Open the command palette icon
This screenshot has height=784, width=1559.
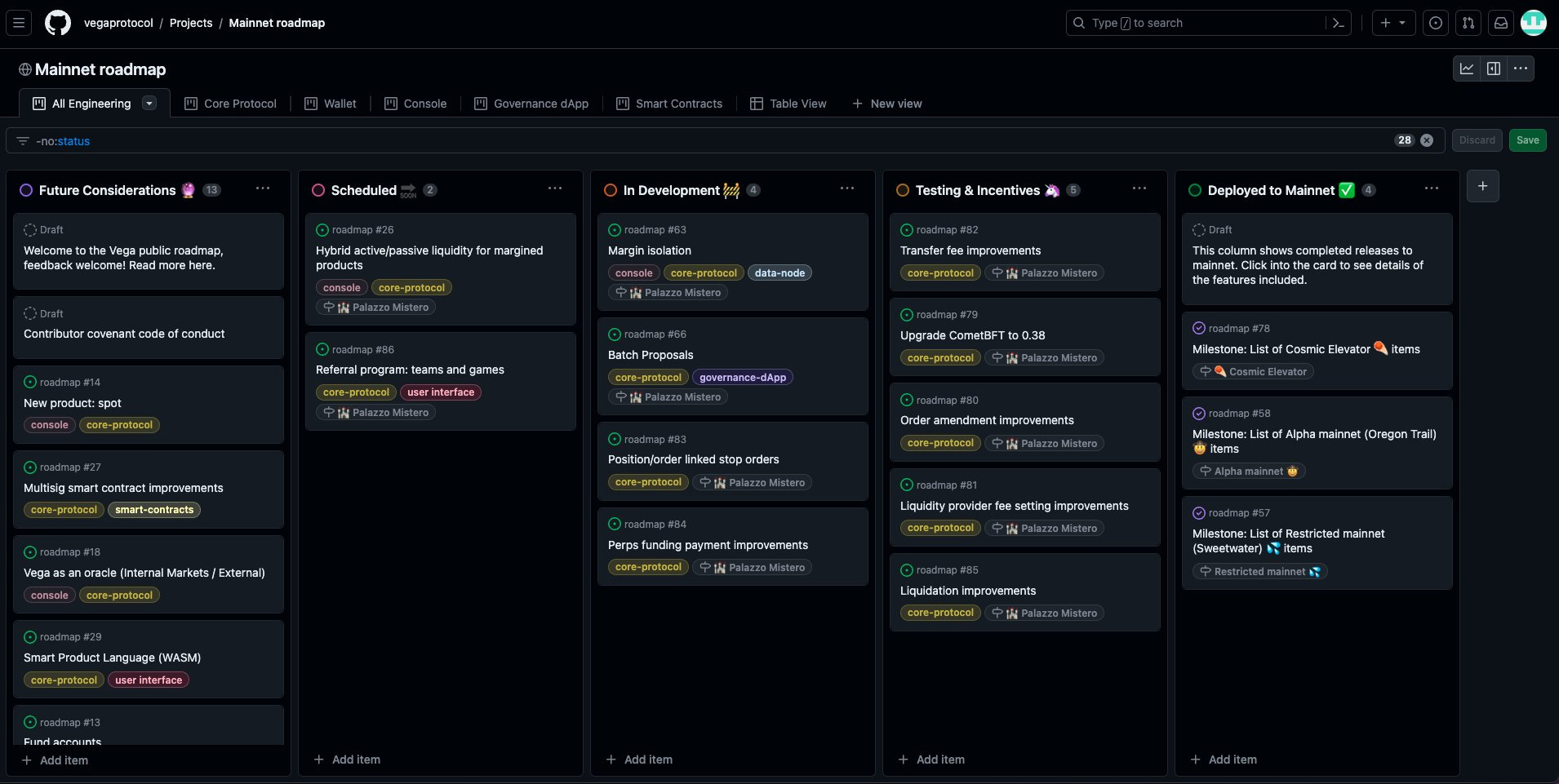pos(1338,23)
